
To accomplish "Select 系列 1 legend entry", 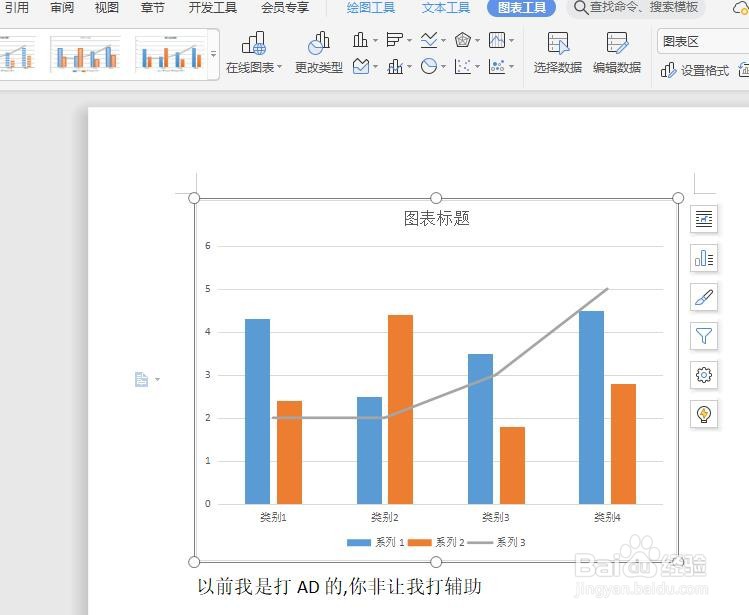I will point(376,542).
